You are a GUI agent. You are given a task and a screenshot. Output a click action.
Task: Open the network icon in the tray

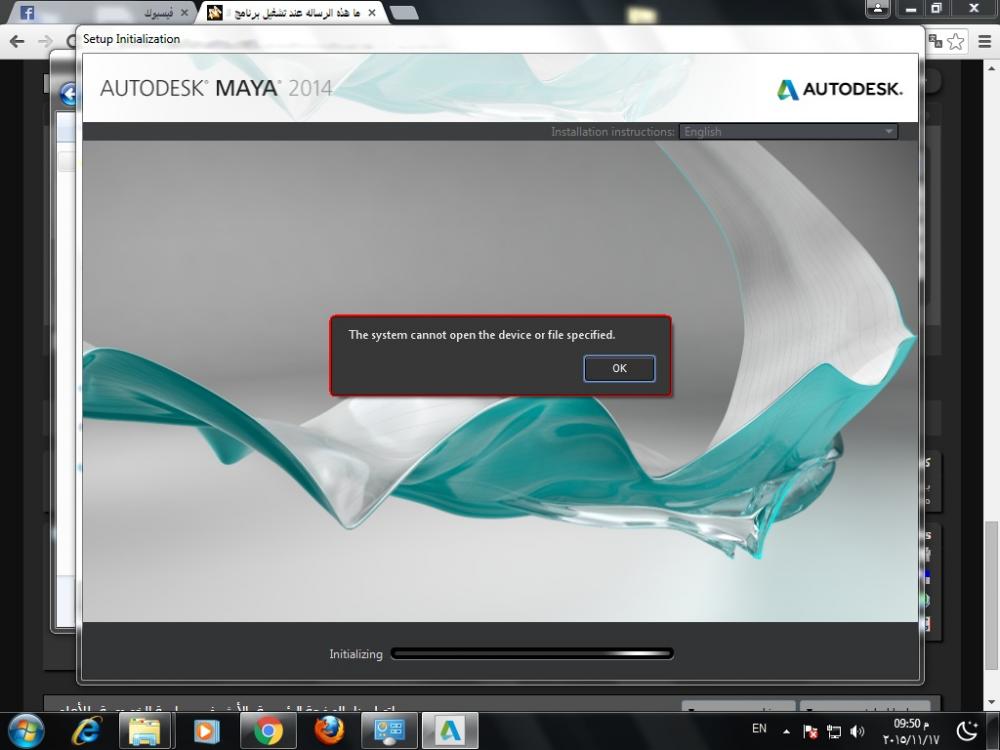click(x=834, y=732)
